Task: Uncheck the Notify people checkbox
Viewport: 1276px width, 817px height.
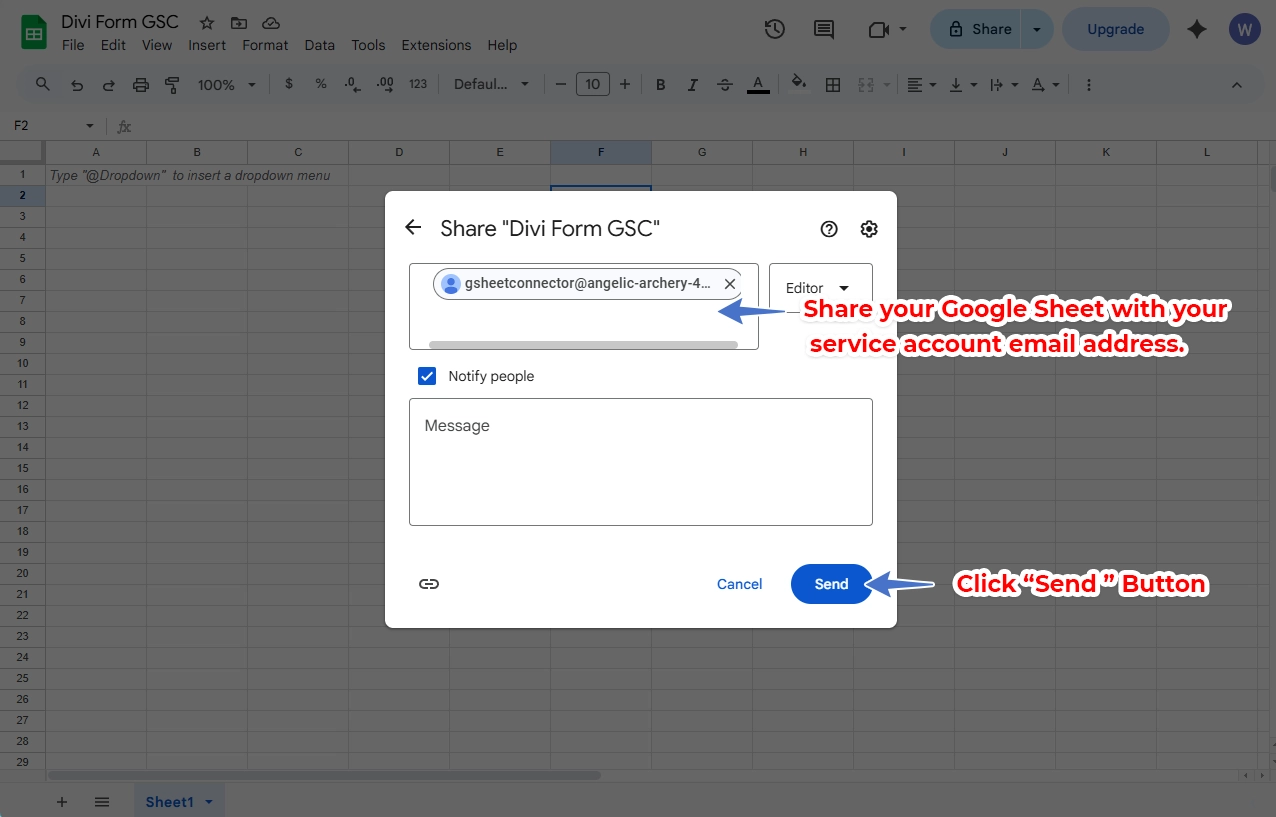Action: (x=427, y=375)
